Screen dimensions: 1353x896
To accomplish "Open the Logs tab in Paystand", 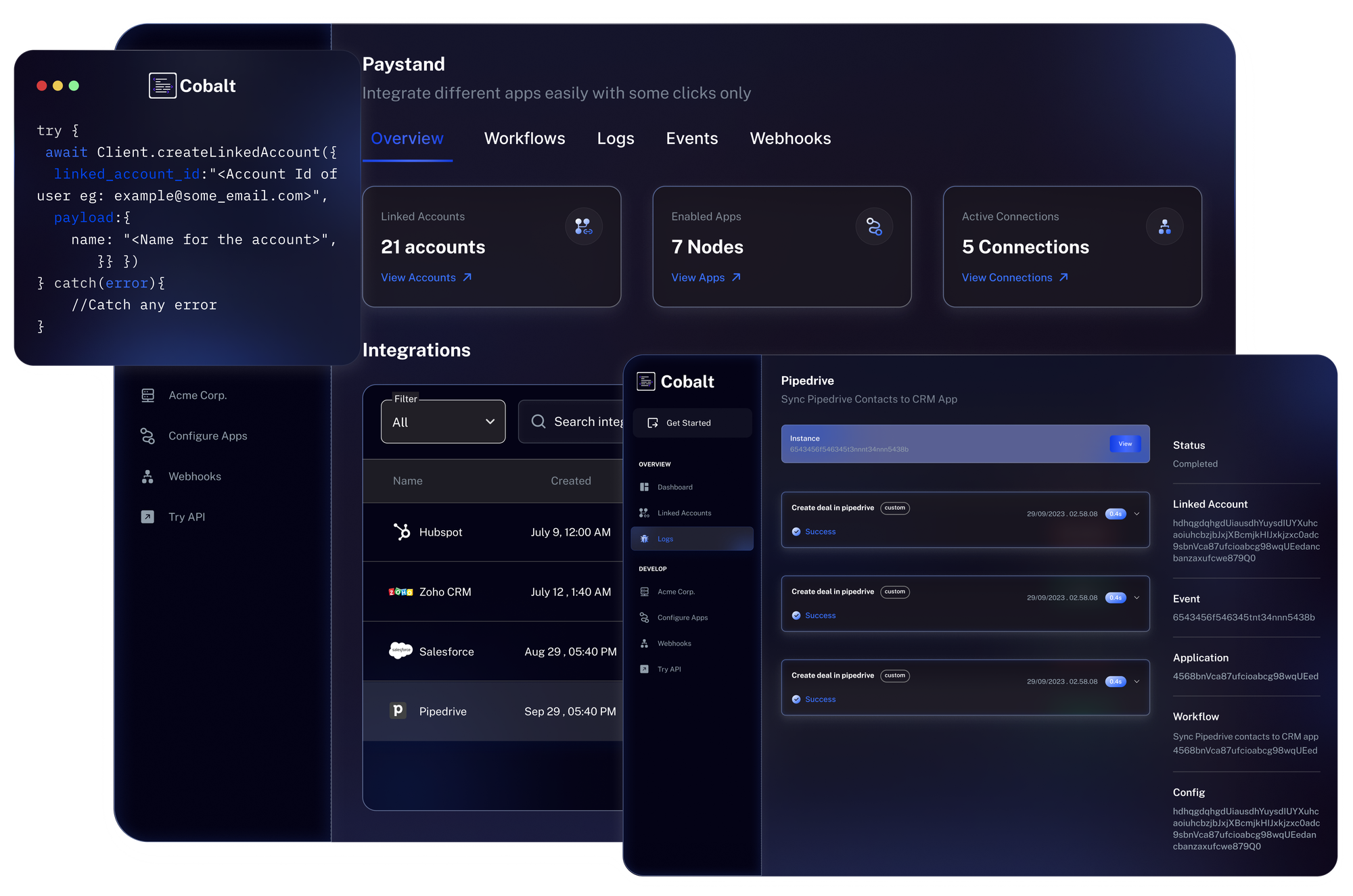I will (x=616, y=139).
